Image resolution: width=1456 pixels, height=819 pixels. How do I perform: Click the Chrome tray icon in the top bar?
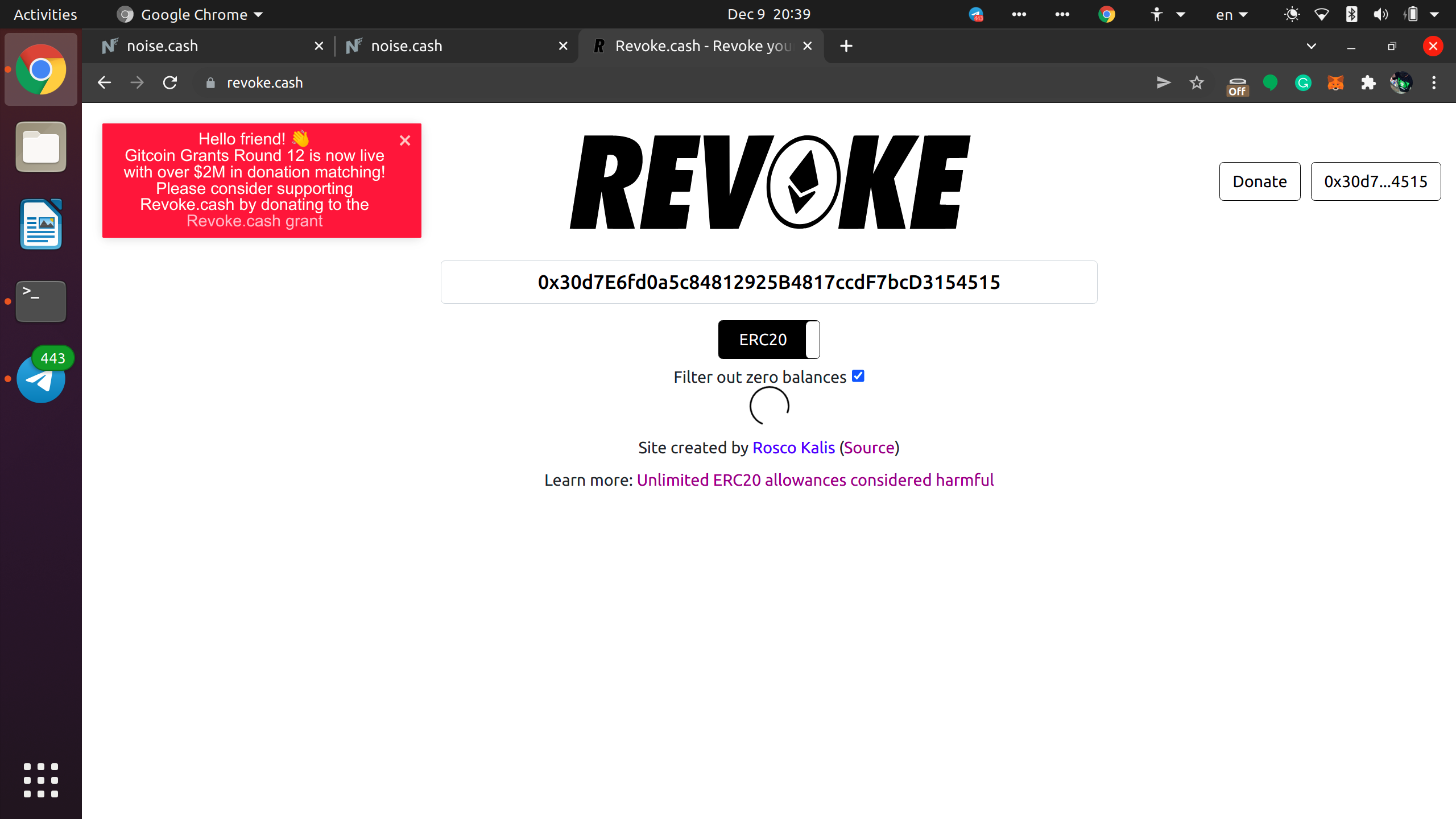[1107, 15]
